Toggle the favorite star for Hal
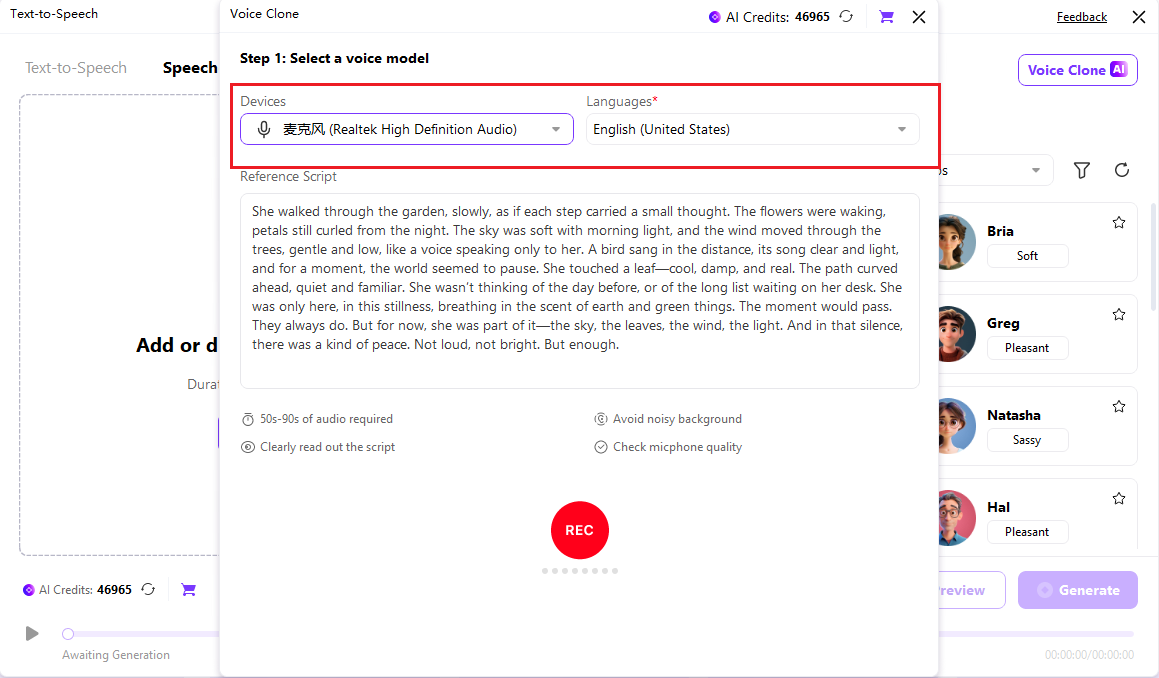Image resolution: width=1159 pixels, height=678 pixels. (1119, 499)
